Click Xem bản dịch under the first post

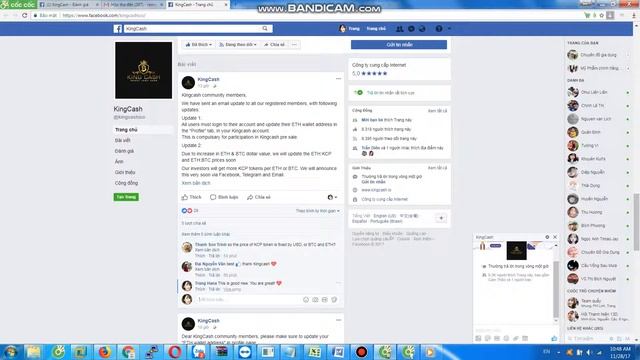click(196, 183)
